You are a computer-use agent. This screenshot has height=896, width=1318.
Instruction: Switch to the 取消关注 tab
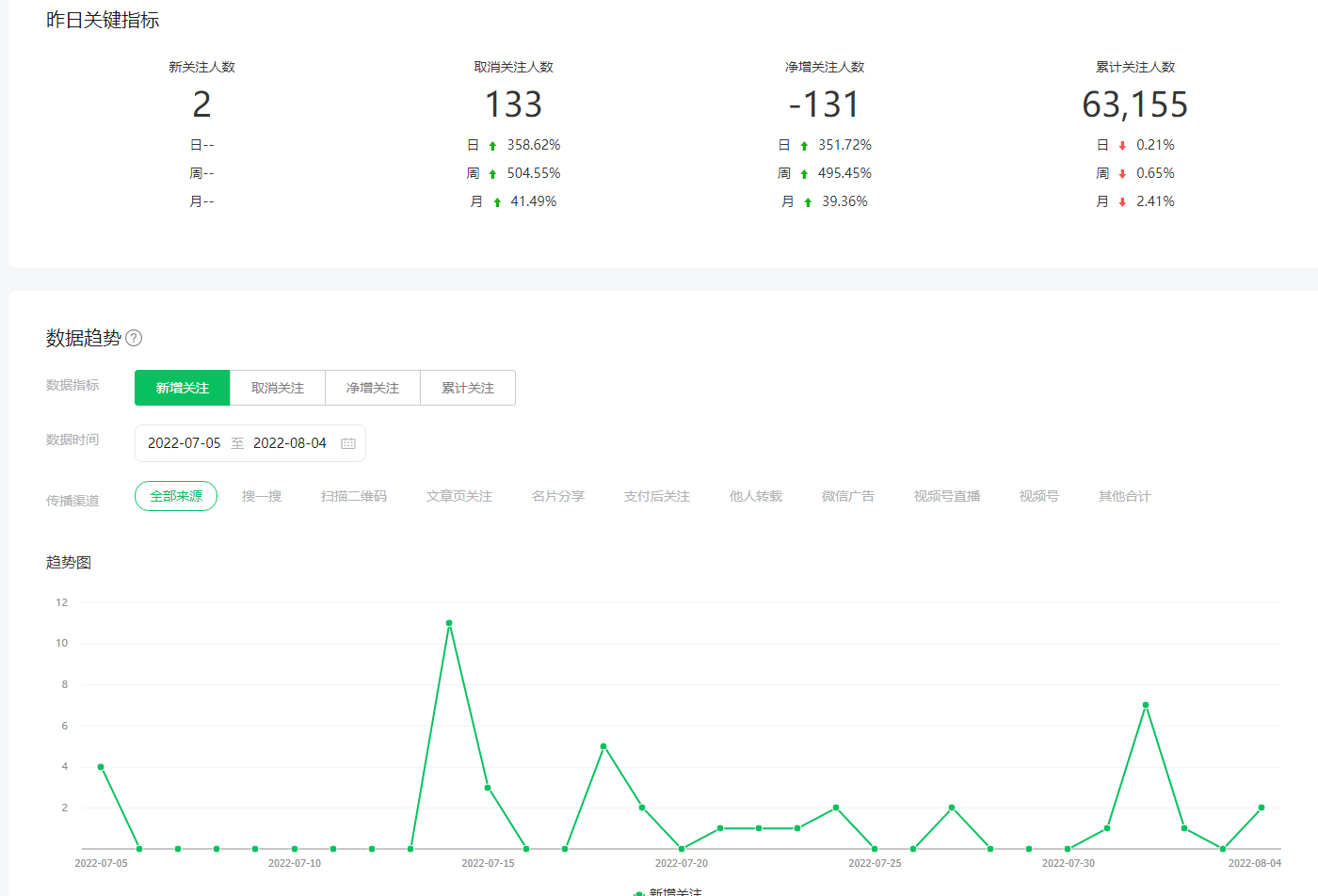click(x=278, y=388)
